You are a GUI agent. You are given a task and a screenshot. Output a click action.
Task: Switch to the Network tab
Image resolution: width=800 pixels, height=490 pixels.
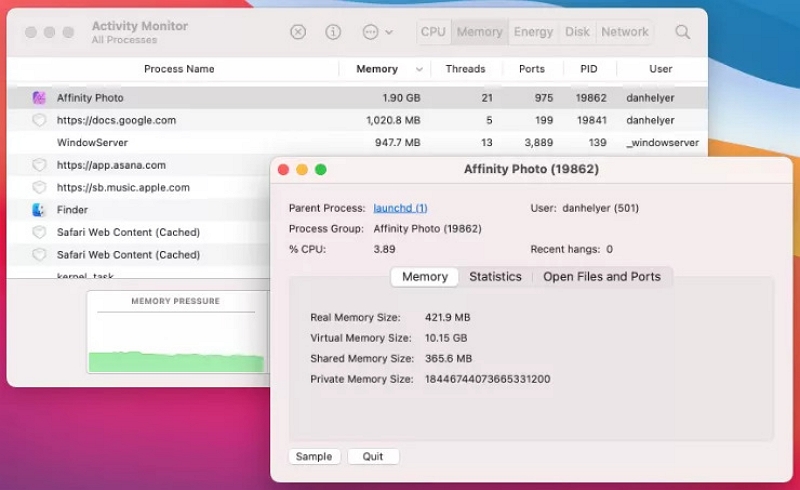point(624,32)
